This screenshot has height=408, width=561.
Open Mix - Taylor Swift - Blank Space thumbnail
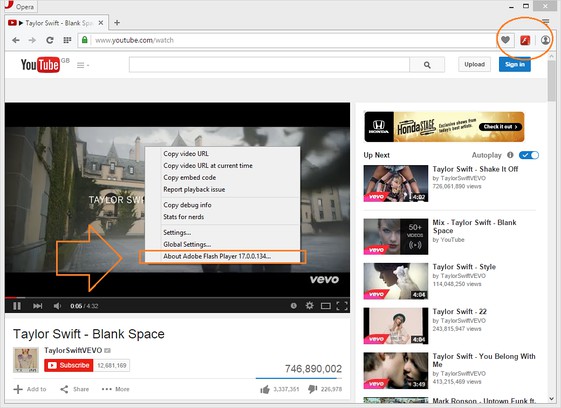point(396,237)
